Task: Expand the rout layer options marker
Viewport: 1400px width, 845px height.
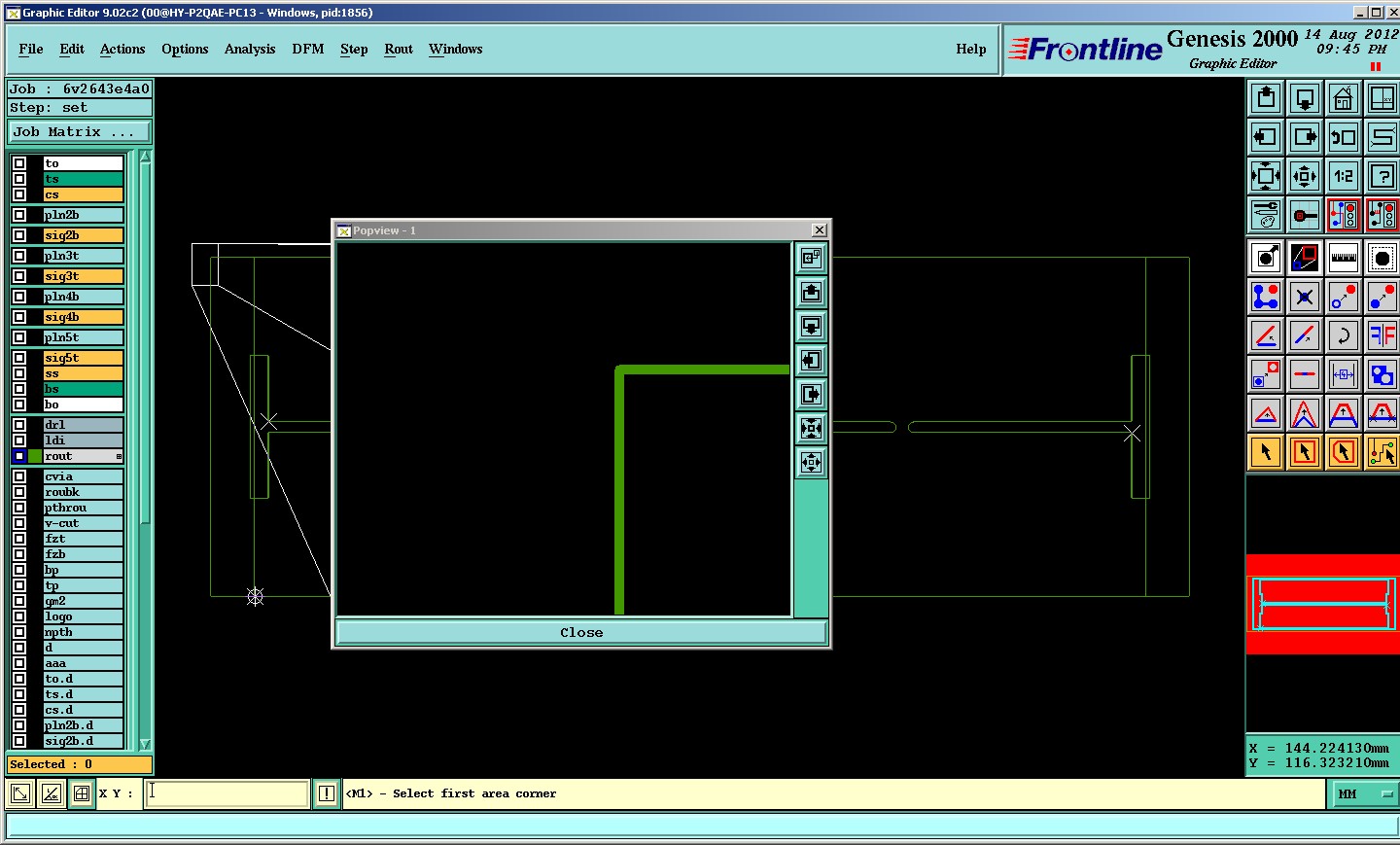Action: point(119,456)
